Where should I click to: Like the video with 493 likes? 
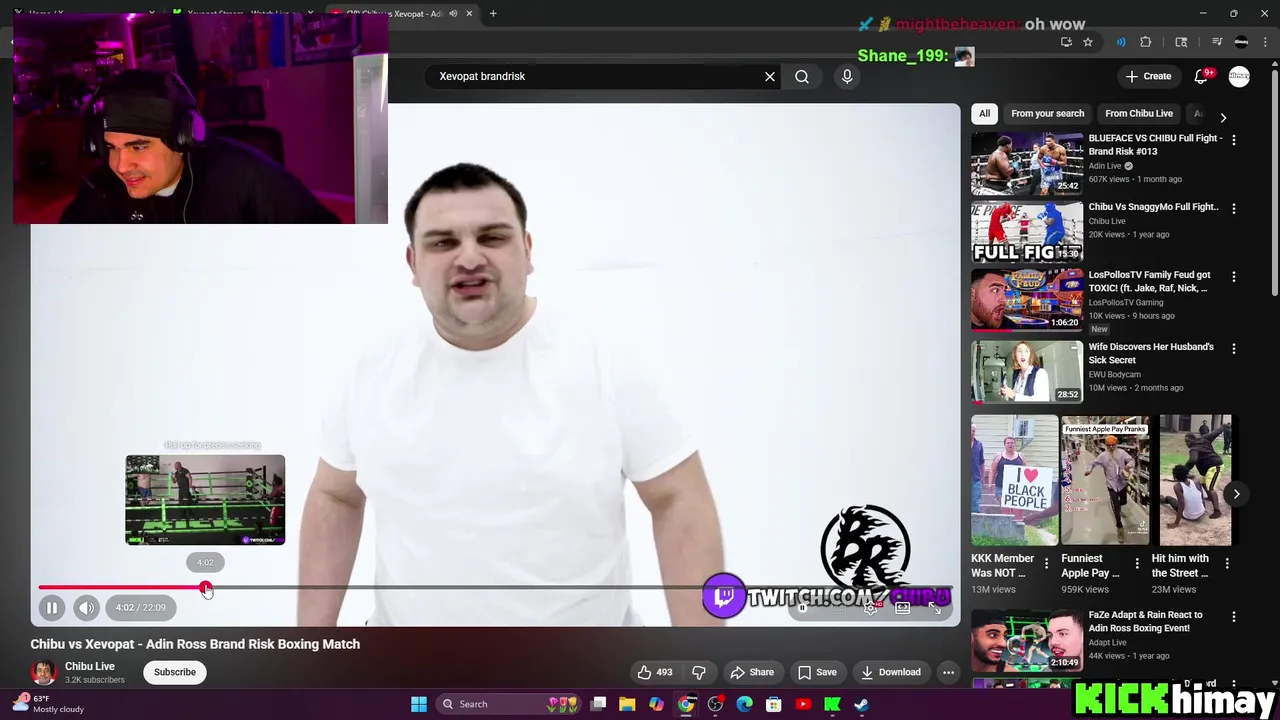click(x=655, y=672)
